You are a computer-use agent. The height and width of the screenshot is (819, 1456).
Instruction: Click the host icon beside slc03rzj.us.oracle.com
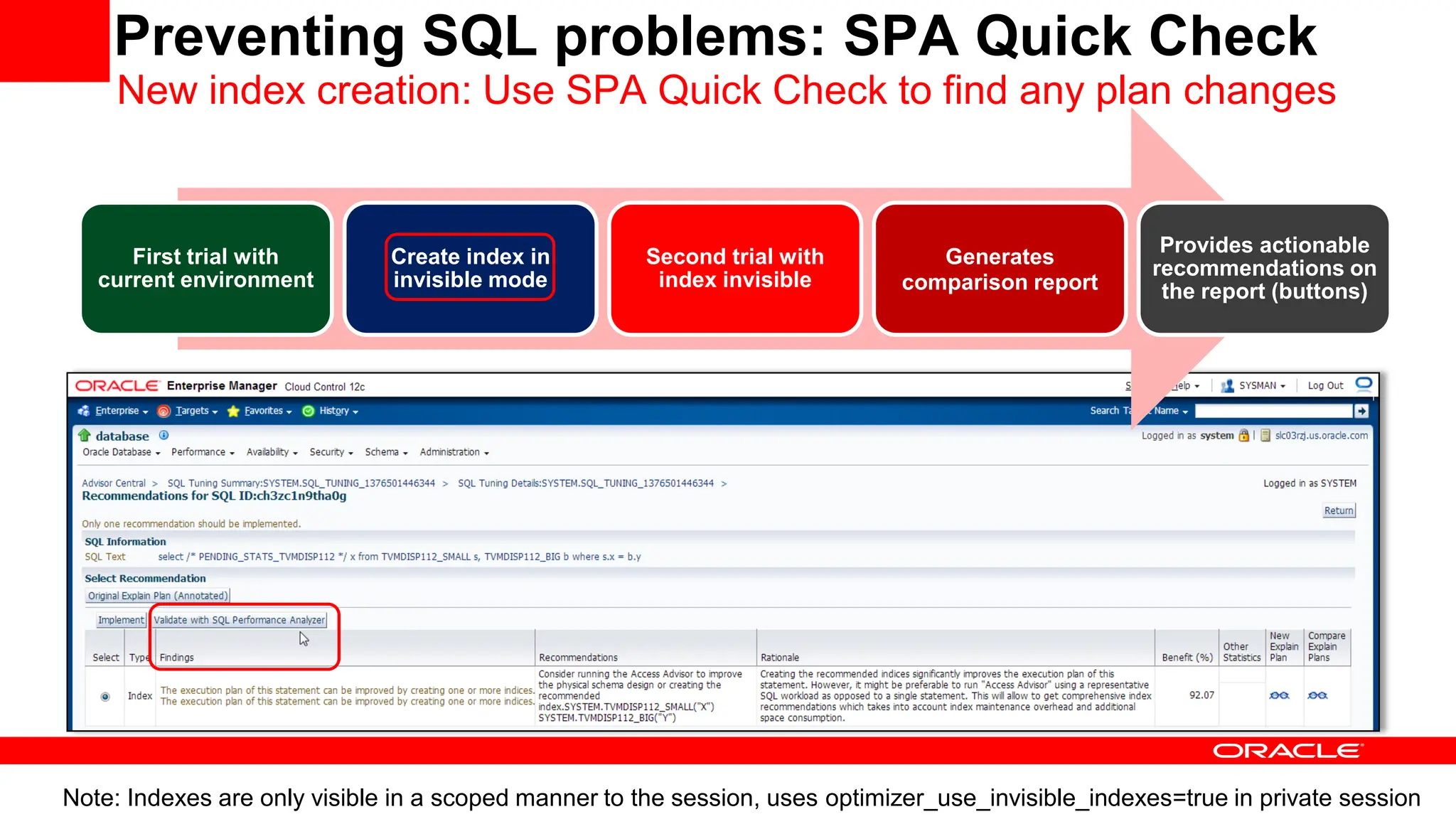point(1265,435)
